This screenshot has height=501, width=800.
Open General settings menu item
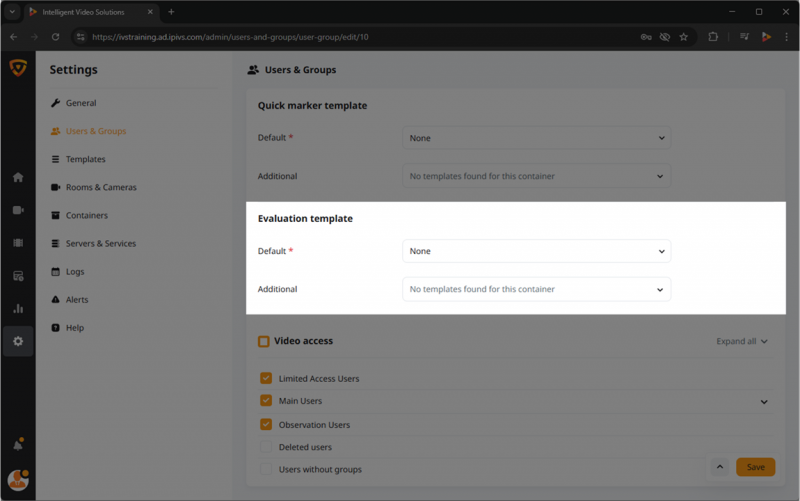(73, 103)
